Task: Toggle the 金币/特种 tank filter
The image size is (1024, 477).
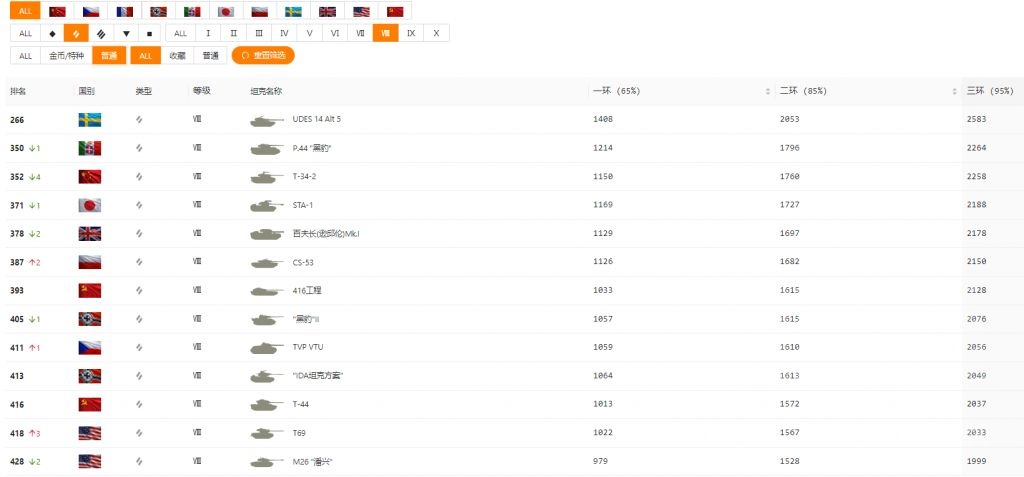Action: 66,55
